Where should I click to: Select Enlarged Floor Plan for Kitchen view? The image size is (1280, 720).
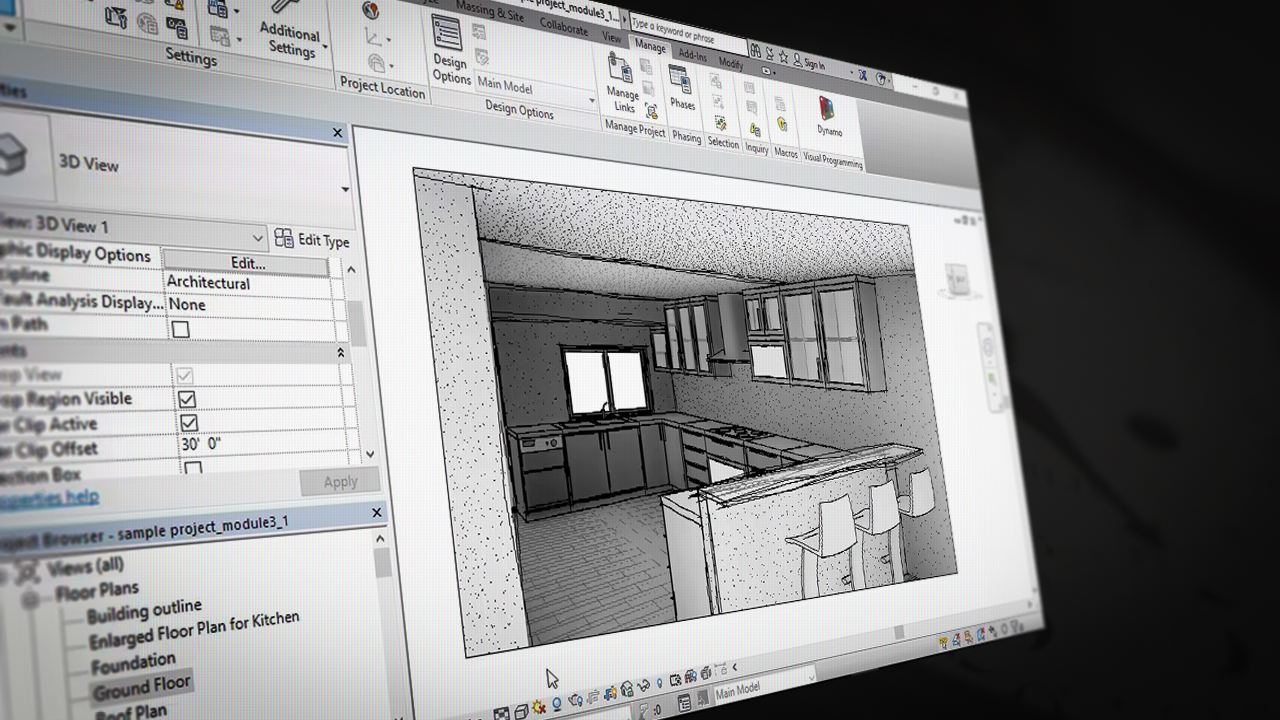click(x=194, y=630)
